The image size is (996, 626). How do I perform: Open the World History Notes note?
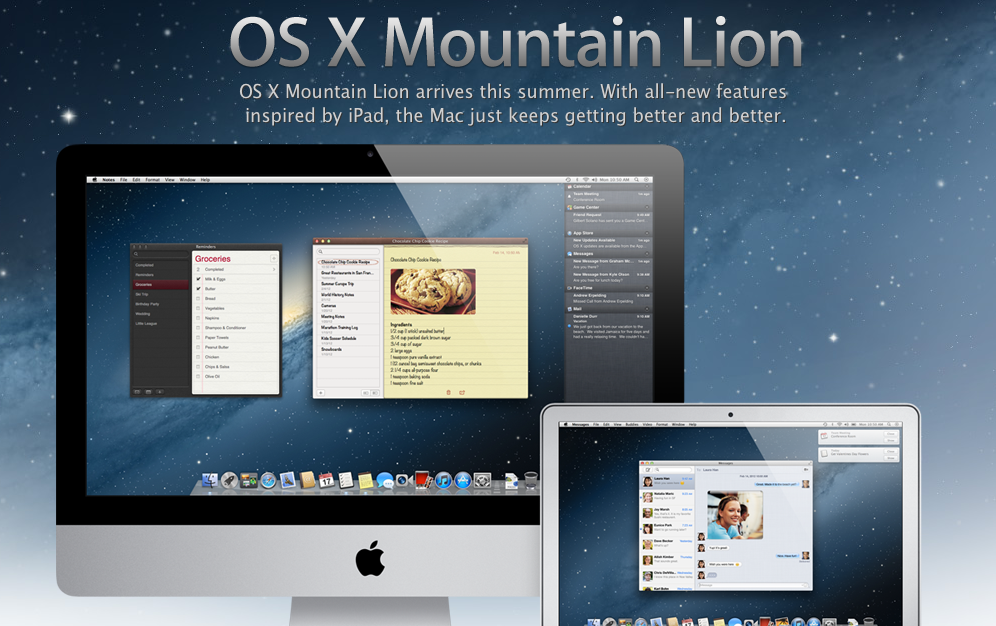(349, 296)
